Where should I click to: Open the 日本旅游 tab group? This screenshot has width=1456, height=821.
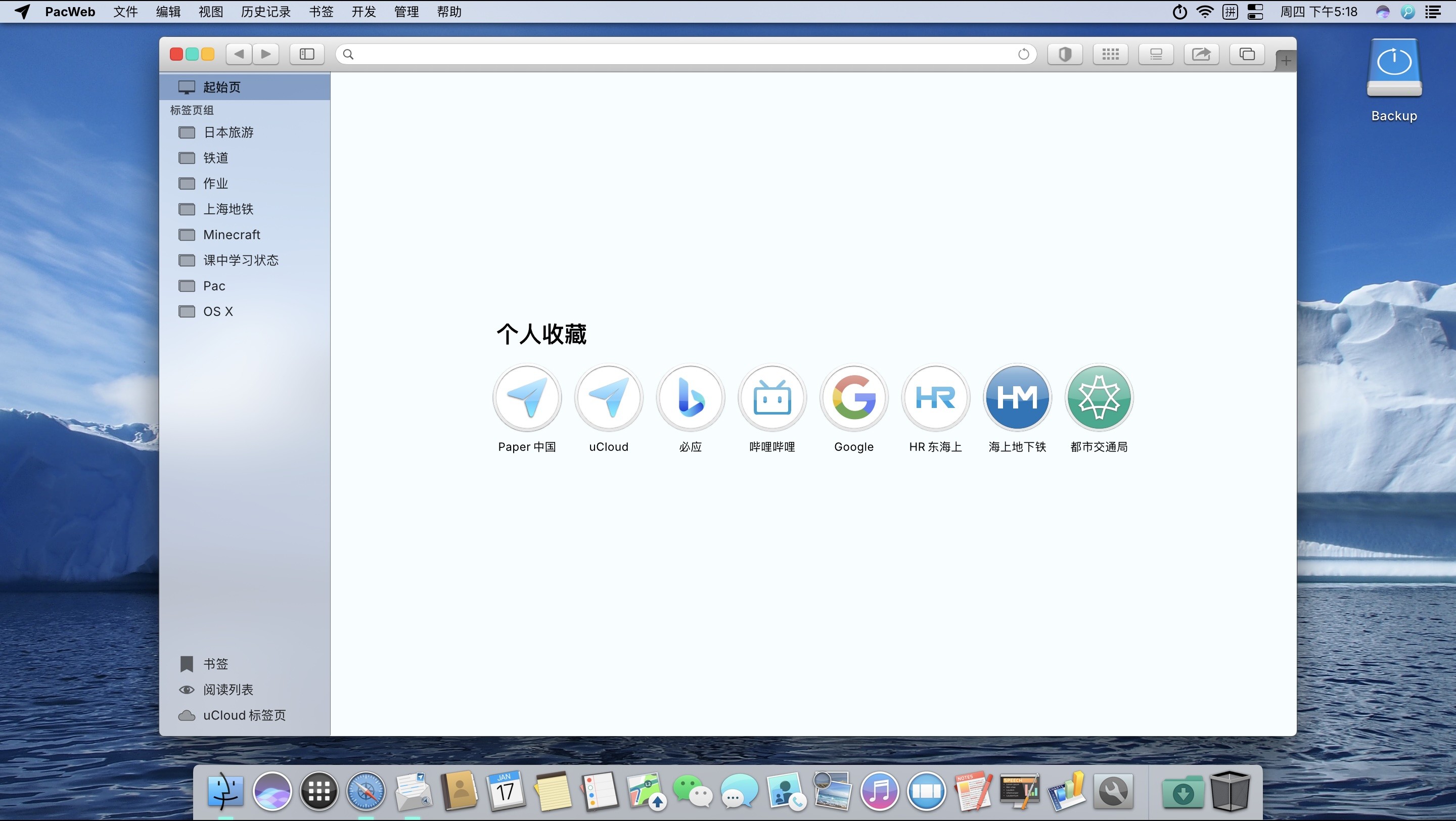point(245,132)
